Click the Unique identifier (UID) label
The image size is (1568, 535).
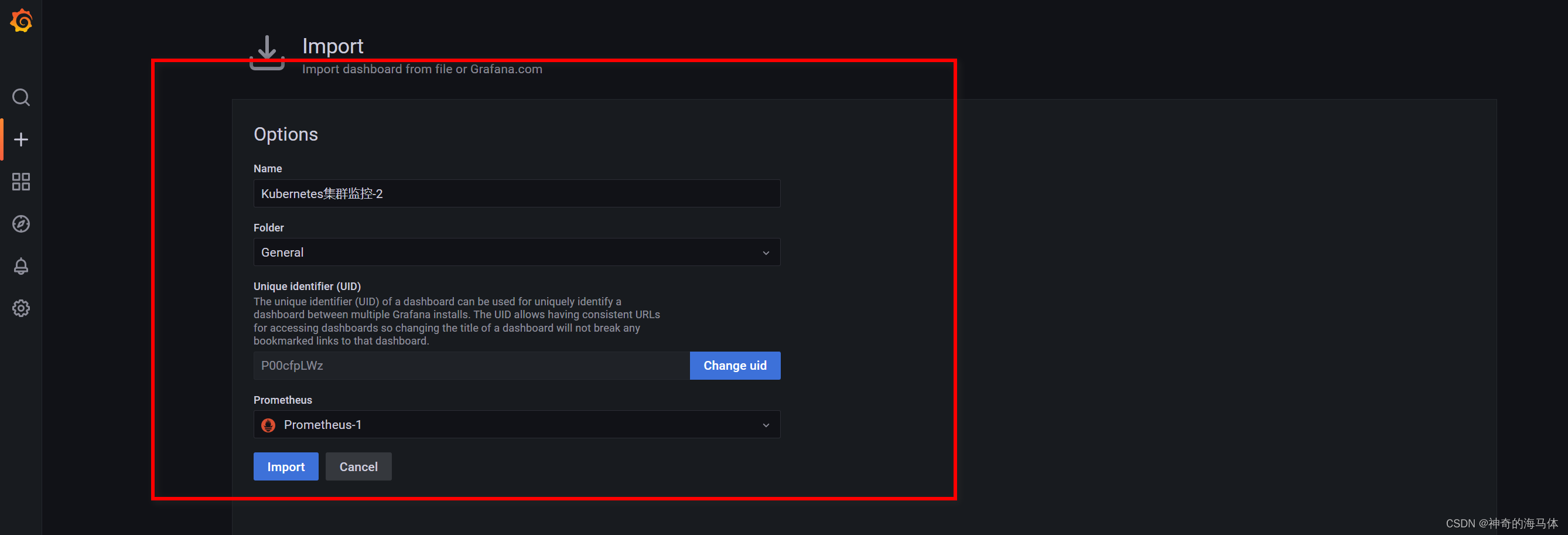308,286
